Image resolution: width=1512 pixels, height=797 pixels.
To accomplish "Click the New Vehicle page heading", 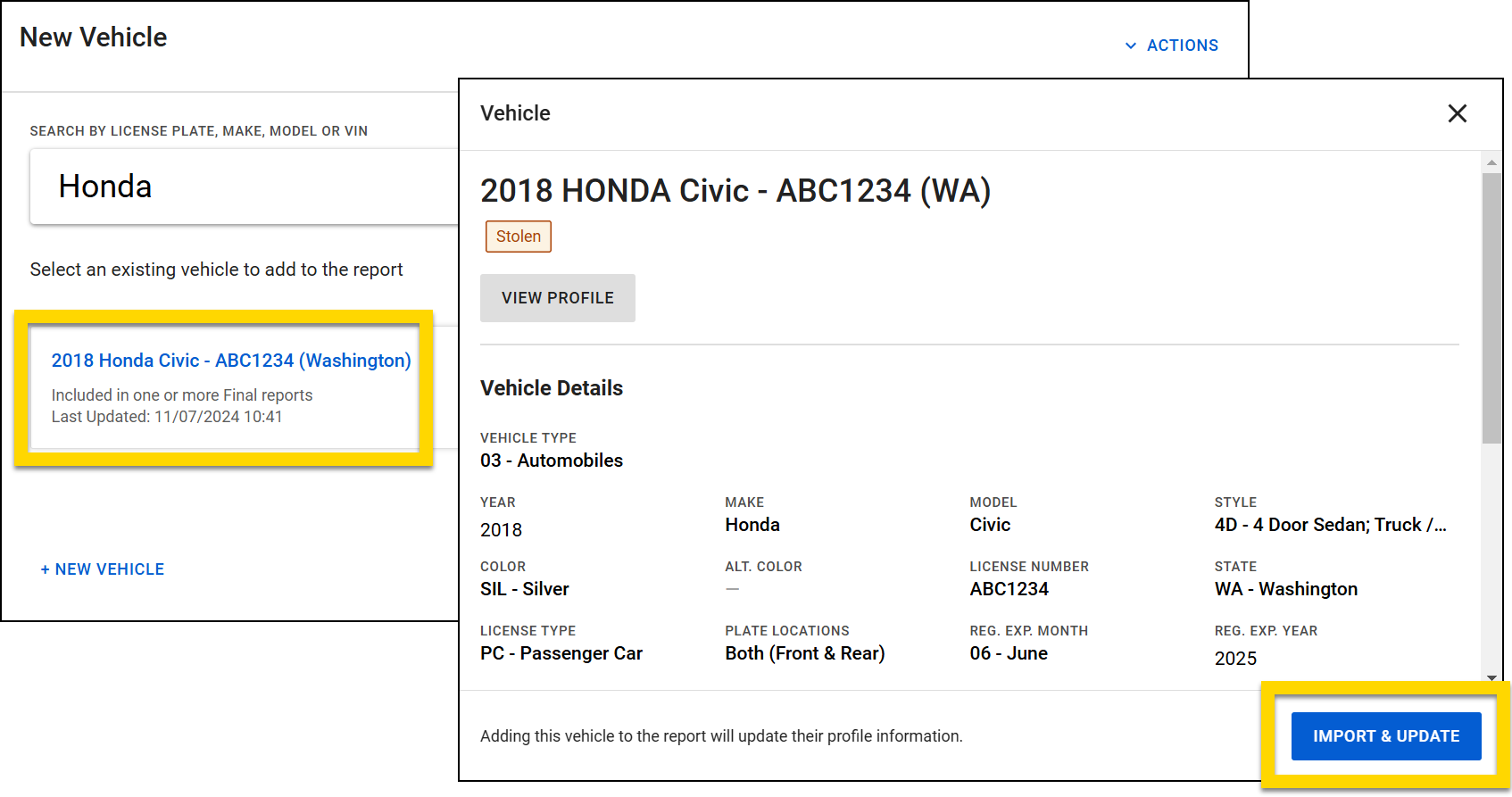I will click(x=93, y=37).
